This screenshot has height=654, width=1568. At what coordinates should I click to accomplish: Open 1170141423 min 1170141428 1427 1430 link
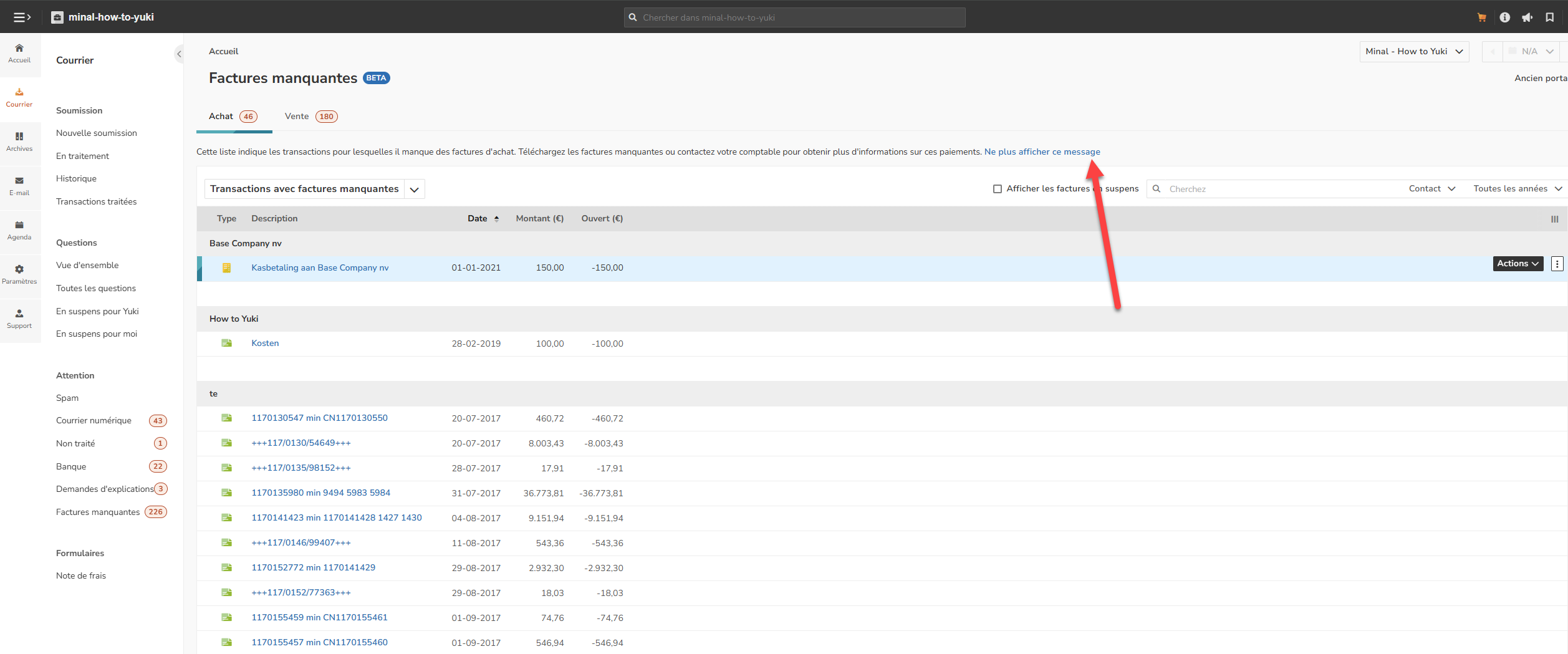337,518
